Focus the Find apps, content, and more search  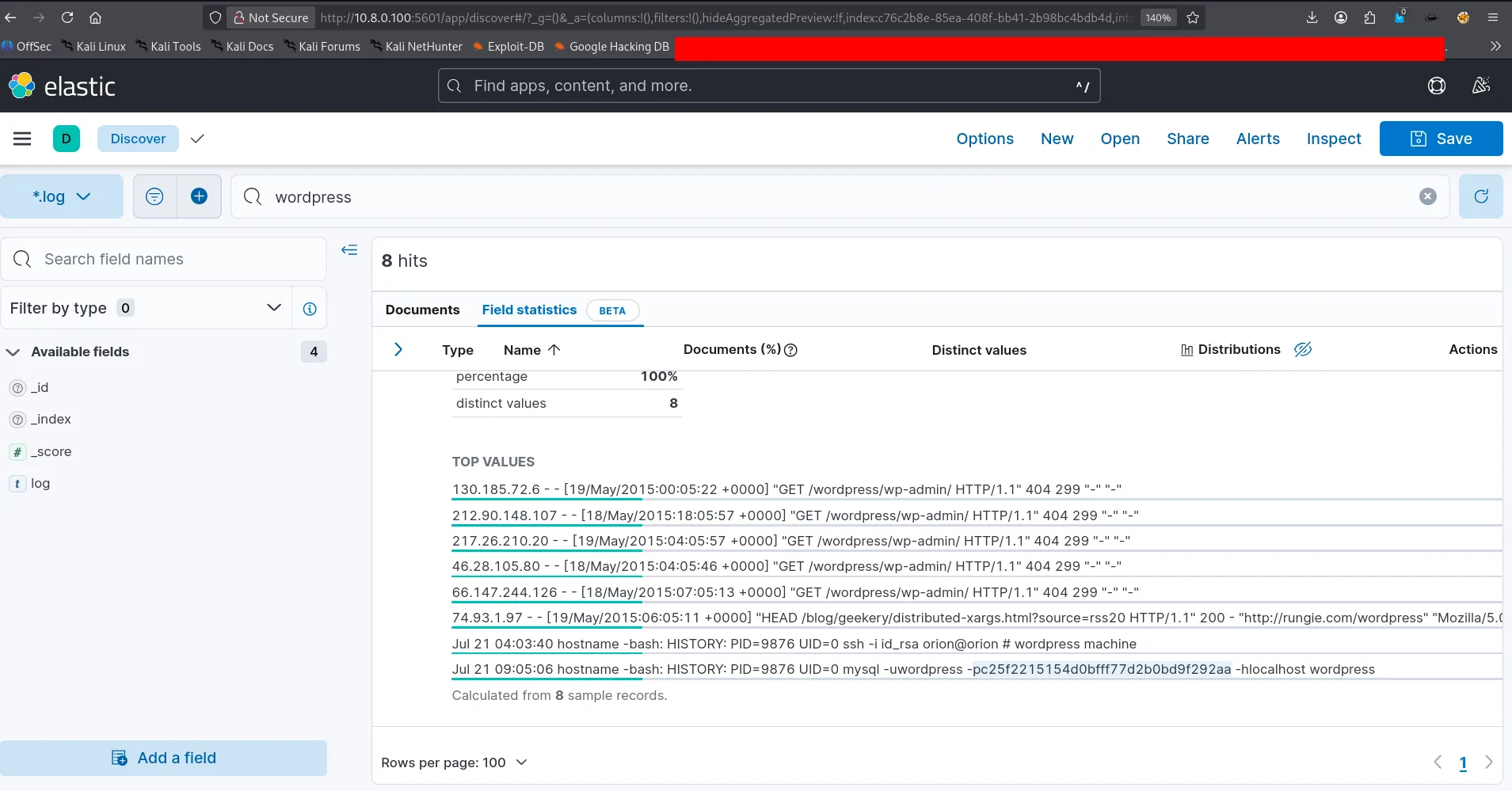tap(769, 86)
